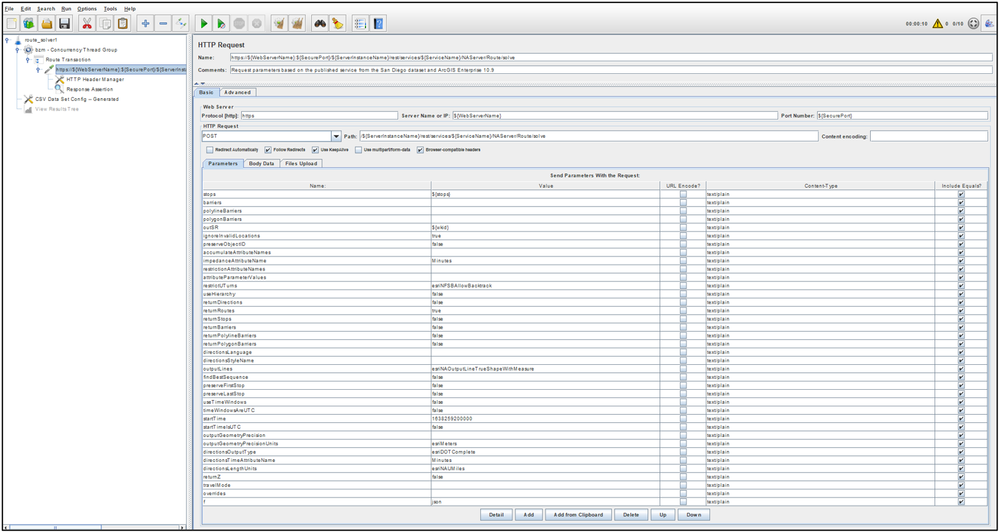Toggle Browser-compatible headers checkbox
Screen dimensions: 999x532
[420, 150]
